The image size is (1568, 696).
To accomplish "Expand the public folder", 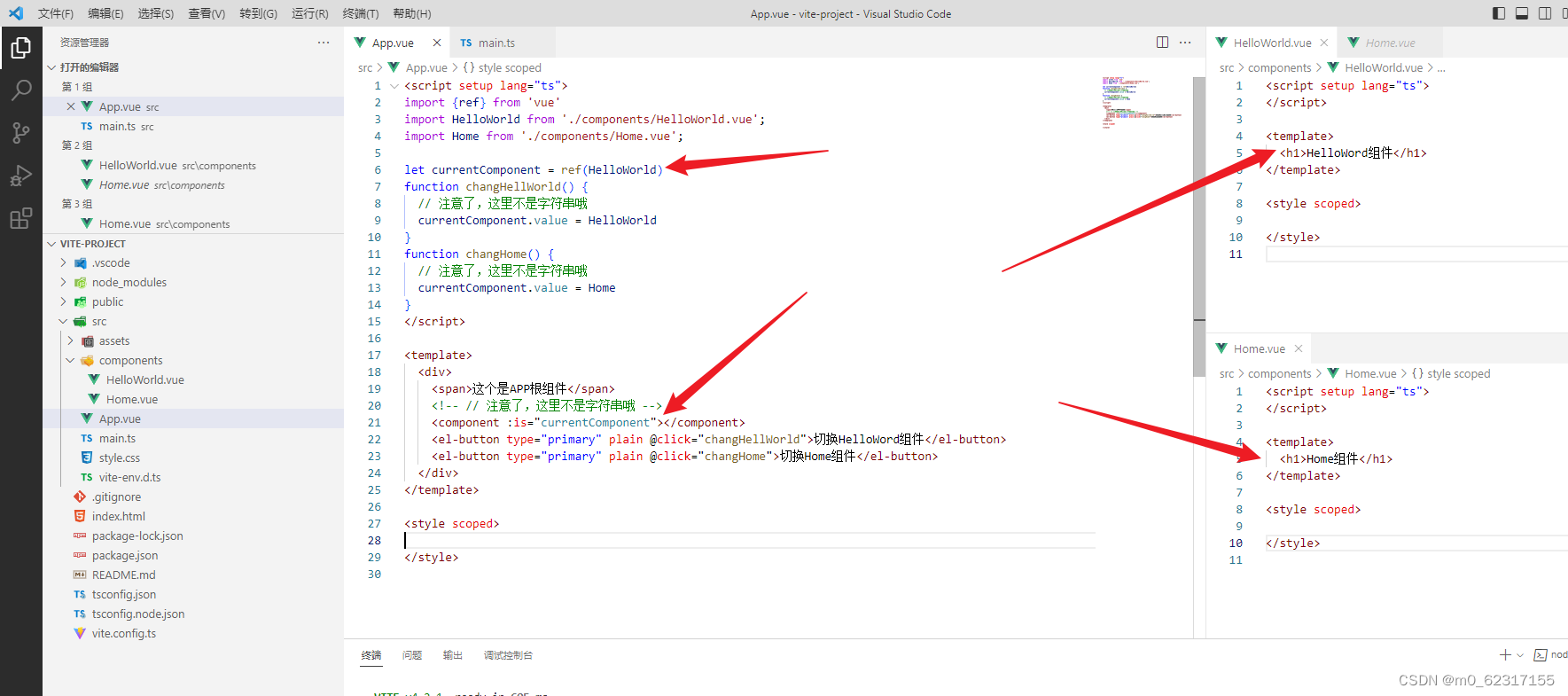I will point(63,301).
